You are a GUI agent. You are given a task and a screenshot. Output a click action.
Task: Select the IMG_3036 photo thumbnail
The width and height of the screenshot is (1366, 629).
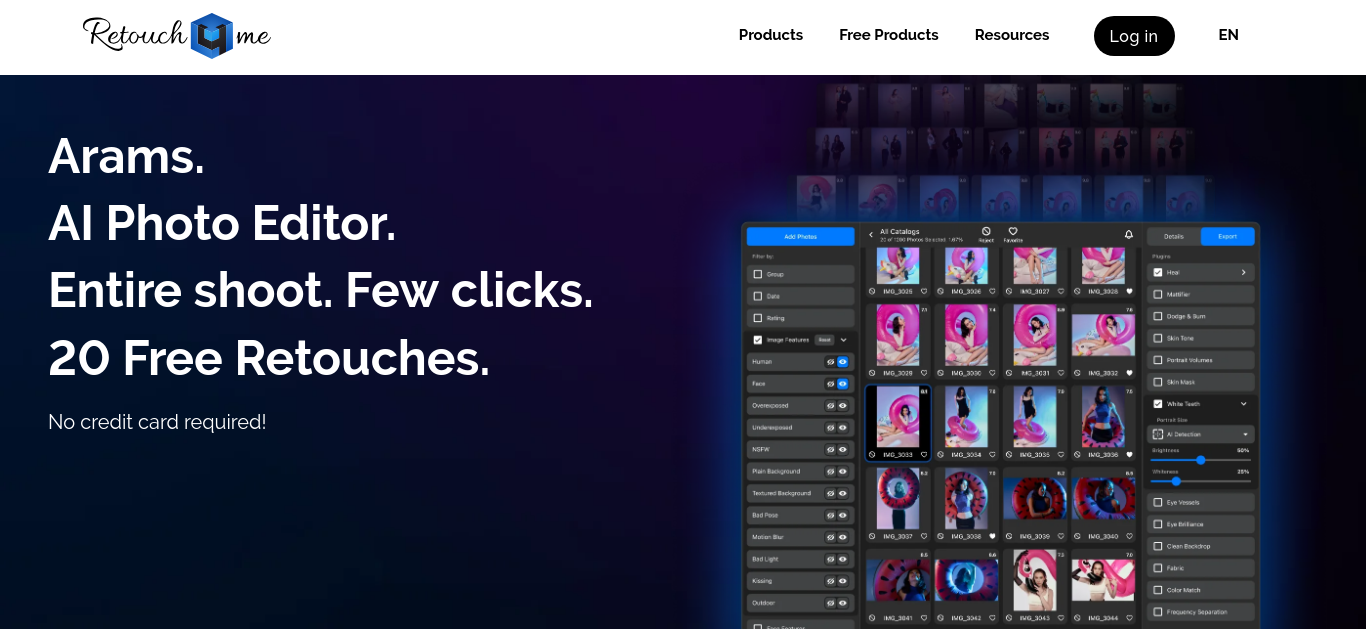tap(1103, 416)
